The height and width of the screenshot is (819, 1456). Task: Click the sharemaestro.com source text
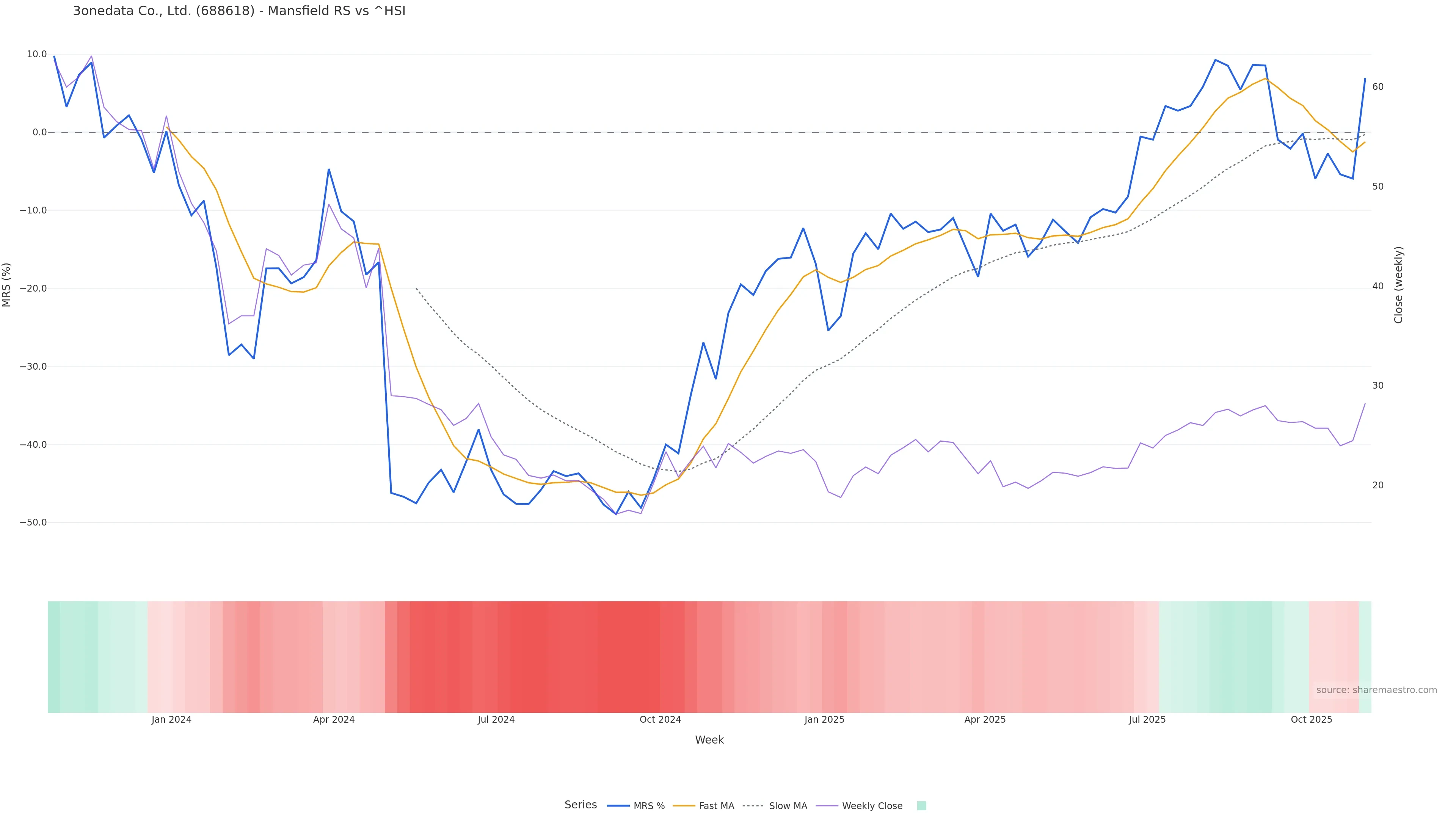[x=1376, y=690]
